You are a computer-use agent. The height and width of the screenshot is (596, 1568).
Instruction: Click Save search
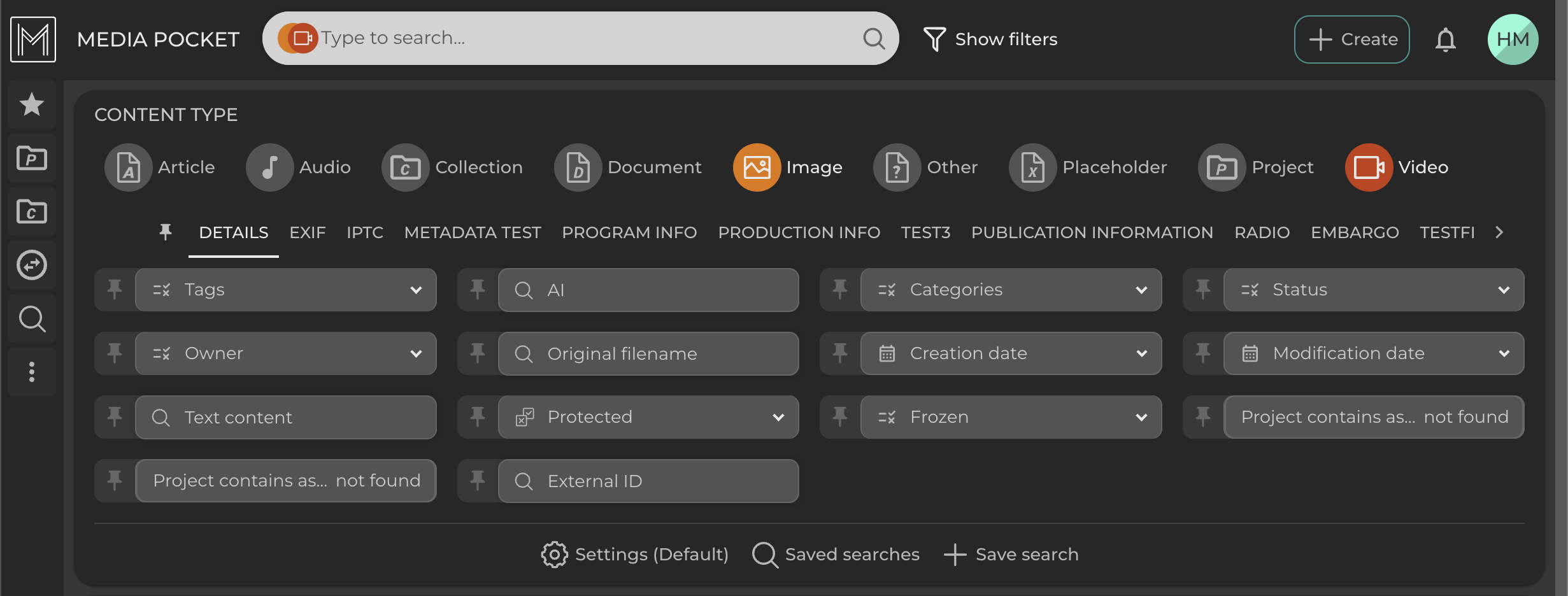pyautogui.click(x=1011, y=555)
